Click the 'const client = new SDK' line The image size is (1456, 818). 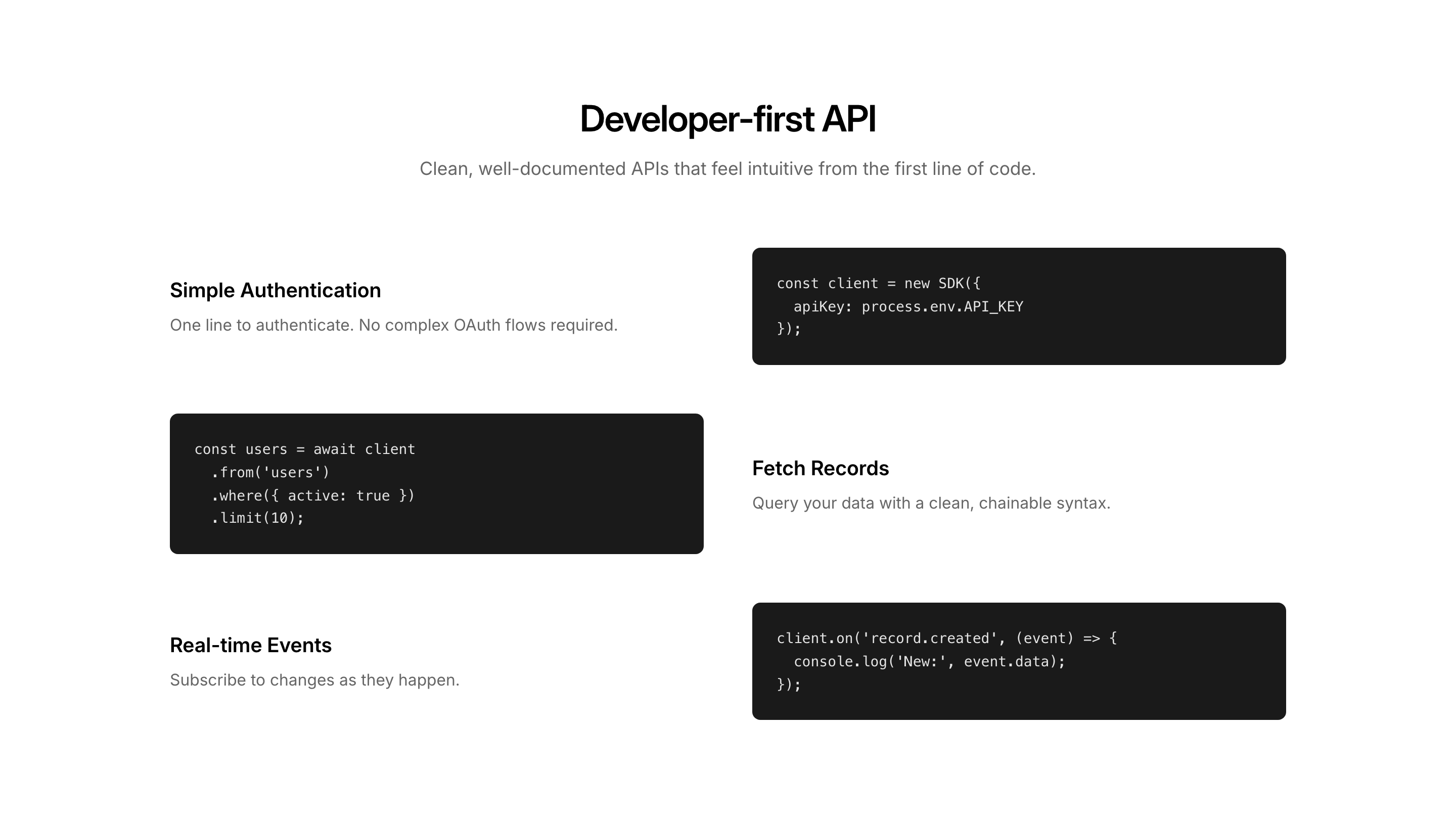(878, 283)
